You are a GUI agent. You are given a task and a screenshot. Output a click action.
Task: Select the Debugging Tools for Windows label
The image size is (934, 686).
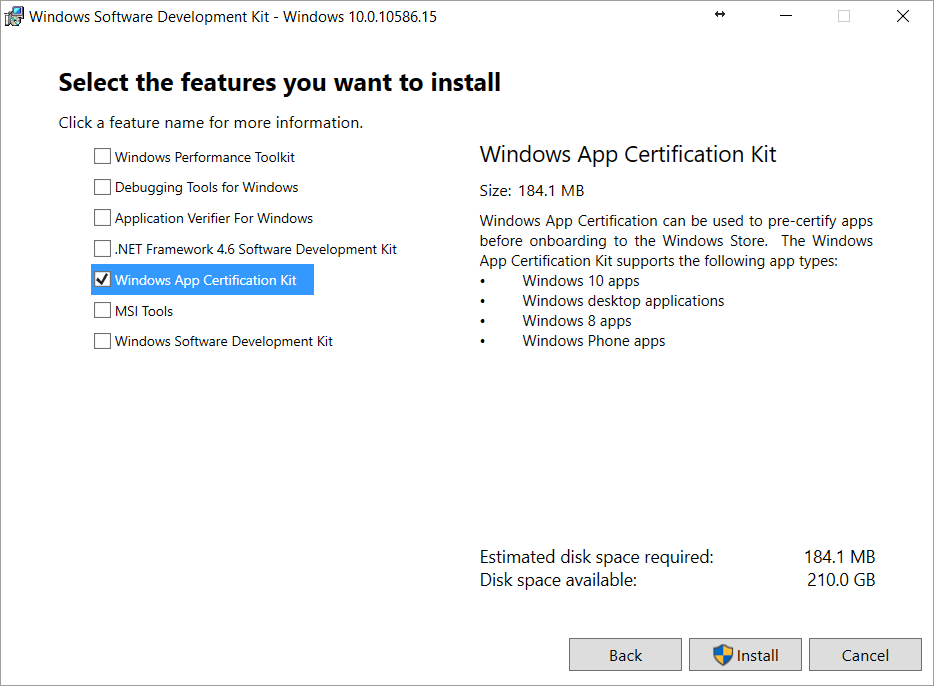(207, 188)
